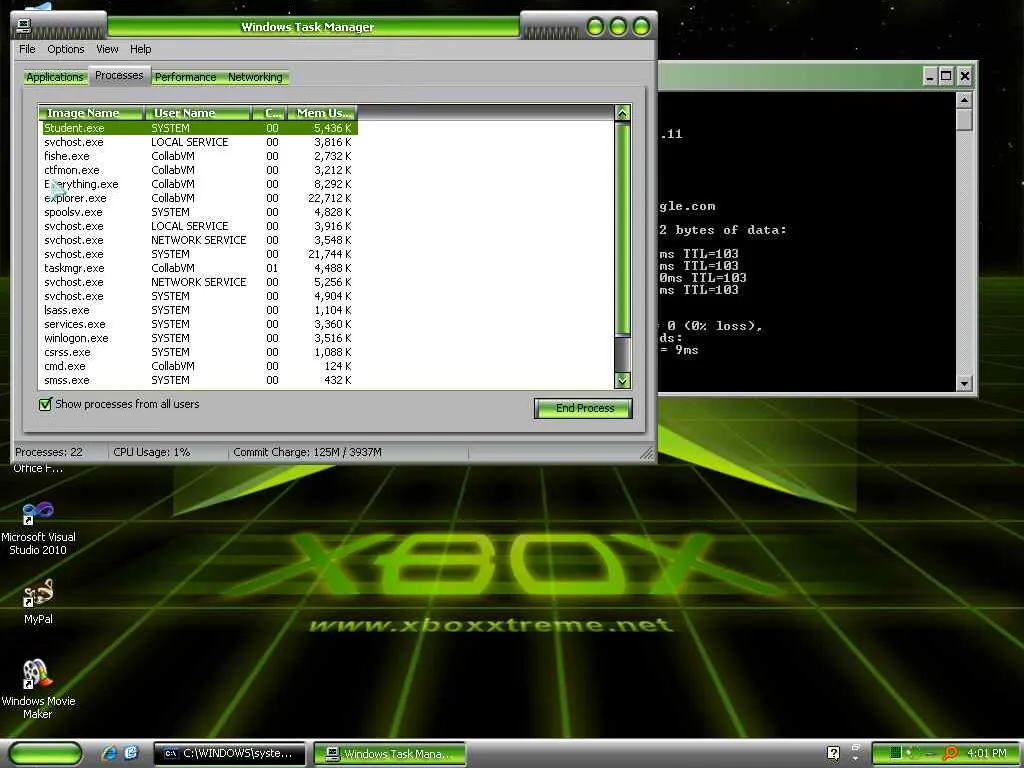Select the smss.exe process

tap(199, 380)
